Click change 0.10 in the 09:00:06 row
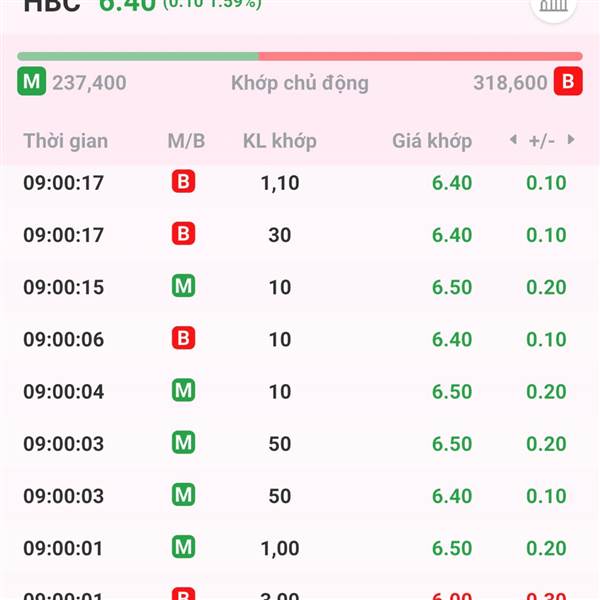This screenshot has width=600, height=600. coord(546,339)
